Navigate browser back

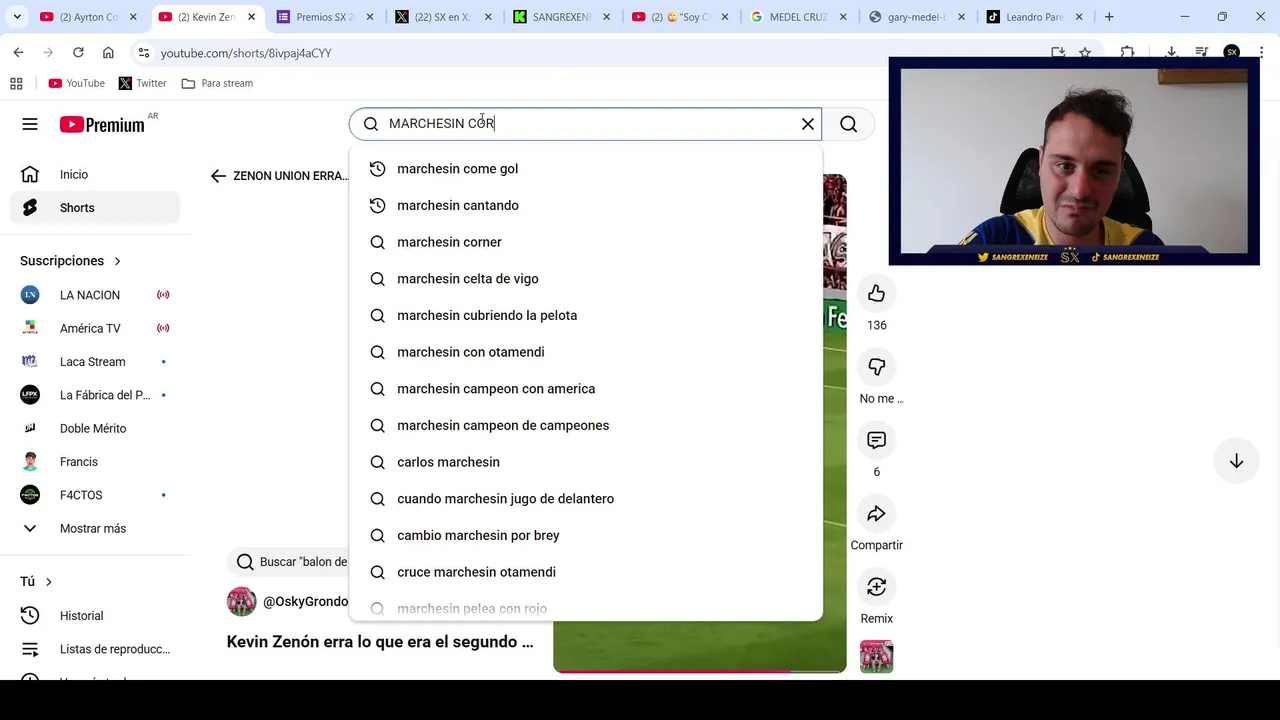tap(18, 52)
